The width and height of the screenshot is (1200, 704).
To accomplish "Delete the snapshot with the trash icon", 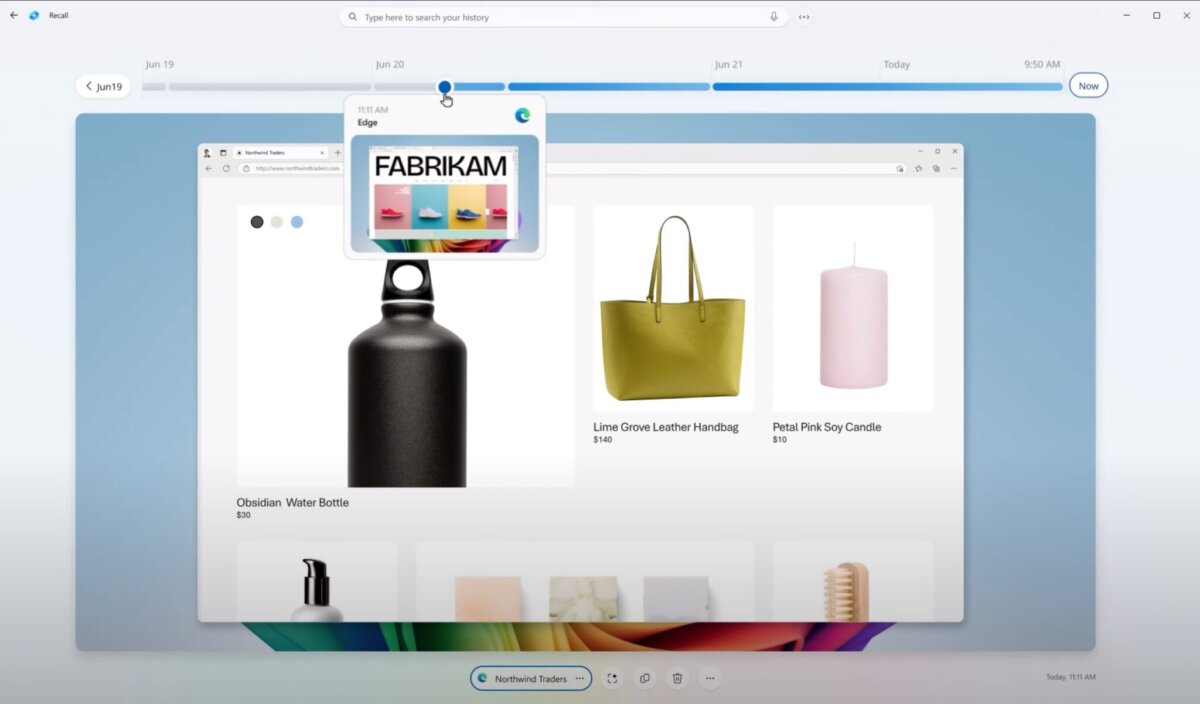I will 677,678.
